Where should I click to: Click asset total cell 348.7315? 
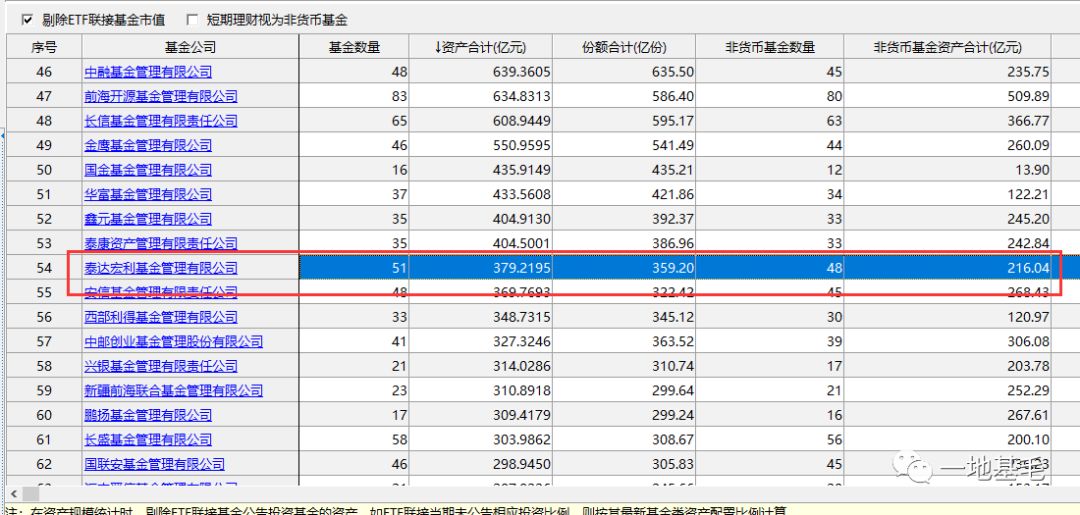click(481, 317)
